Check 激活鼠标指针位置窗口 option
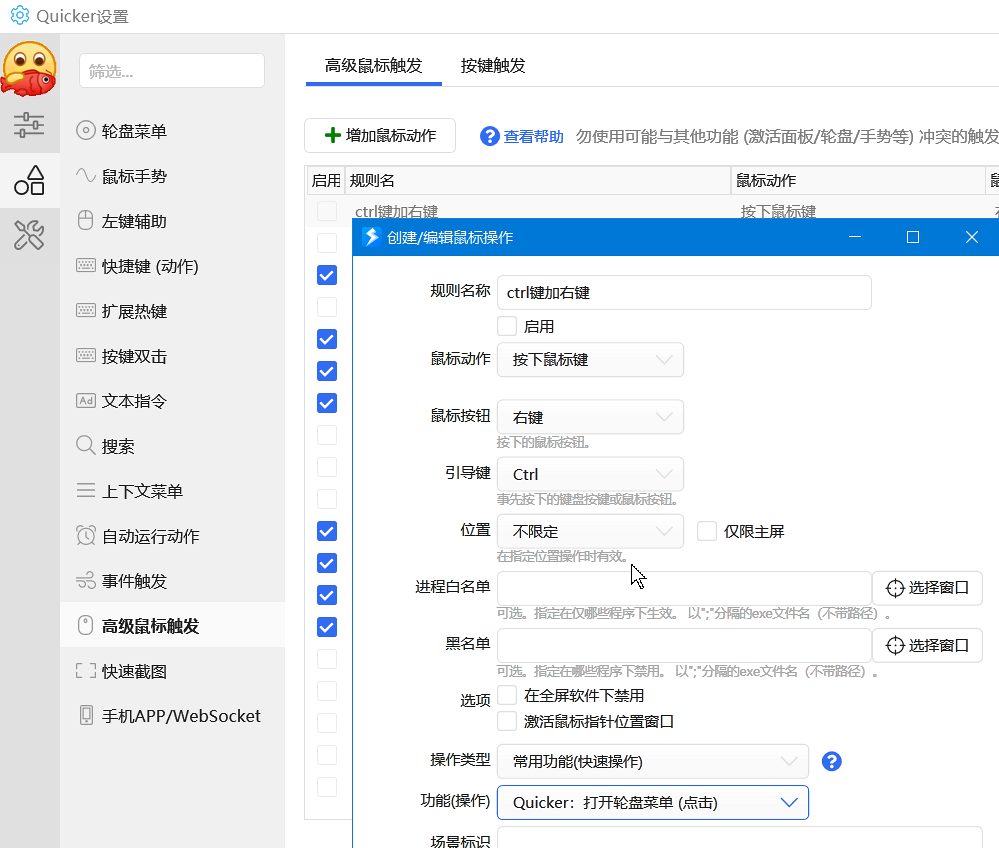 click(x=507, y=721)
